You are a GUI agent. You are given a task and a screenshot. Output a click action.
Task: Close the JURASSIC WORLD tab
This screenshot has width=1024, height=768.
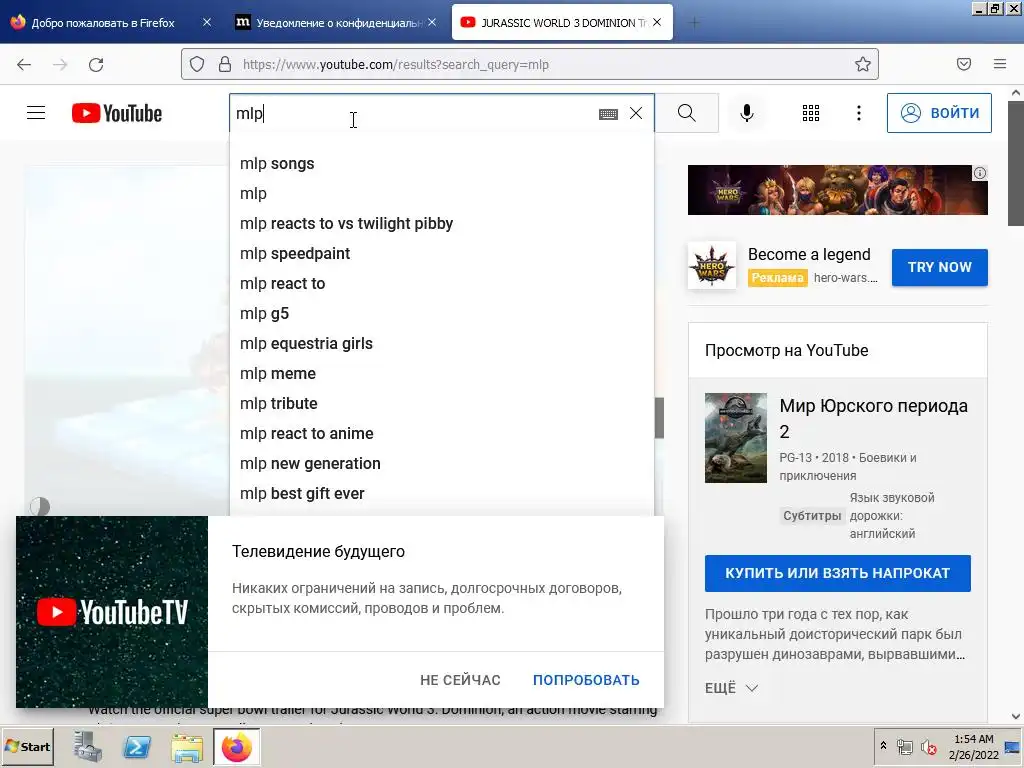tap(657, 22)
